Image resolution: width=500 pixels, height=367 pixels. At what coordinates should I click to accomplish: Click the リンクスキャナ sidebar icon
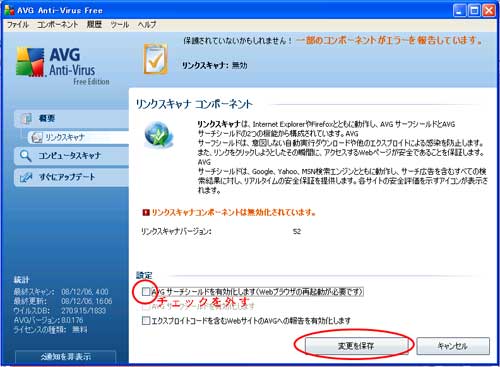[37, 137]
